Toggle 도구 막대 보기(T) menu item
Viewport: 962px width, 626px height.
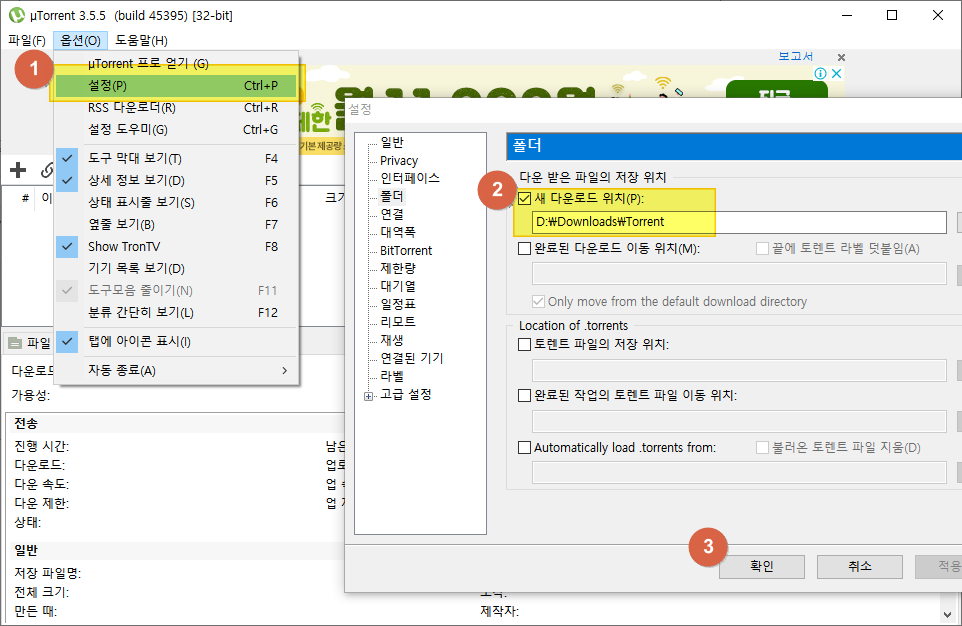[x=176, y=158]
